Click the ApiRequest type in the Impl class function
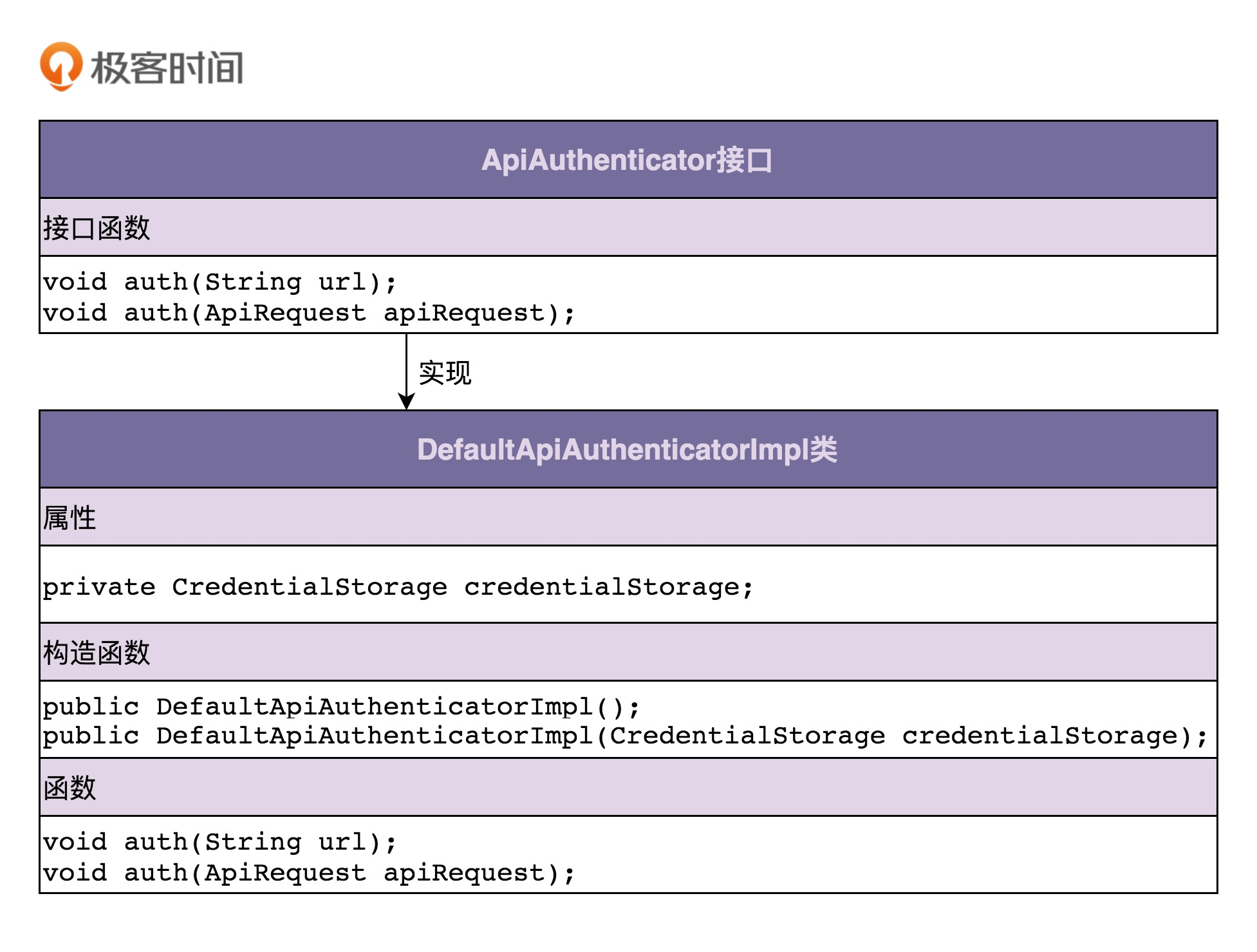The image size is (1257, 952). click(x=284, y=873)
